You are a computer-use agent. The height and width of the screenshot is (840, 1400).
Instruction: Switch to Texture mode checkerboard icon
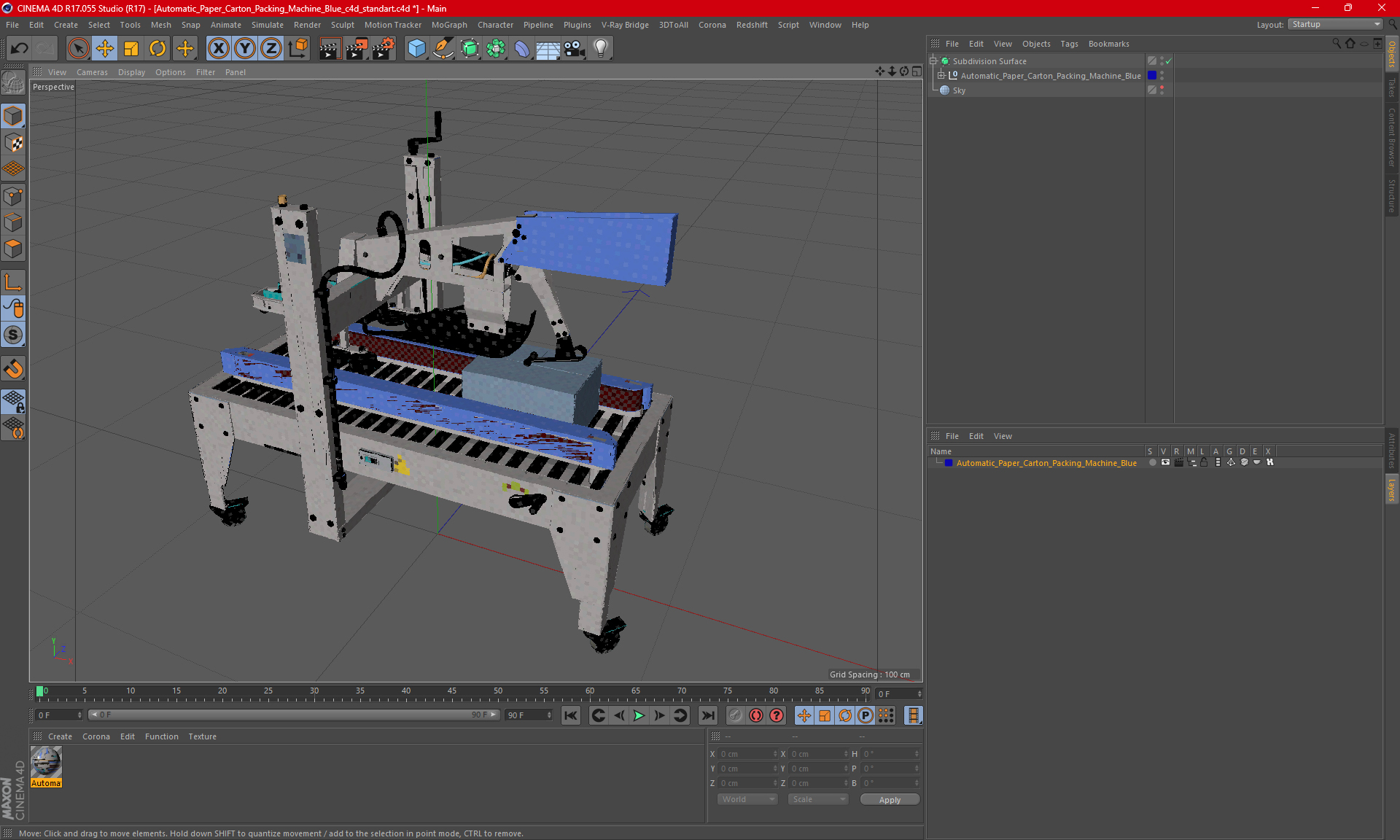pyautogui.click(x=13, y=143)
